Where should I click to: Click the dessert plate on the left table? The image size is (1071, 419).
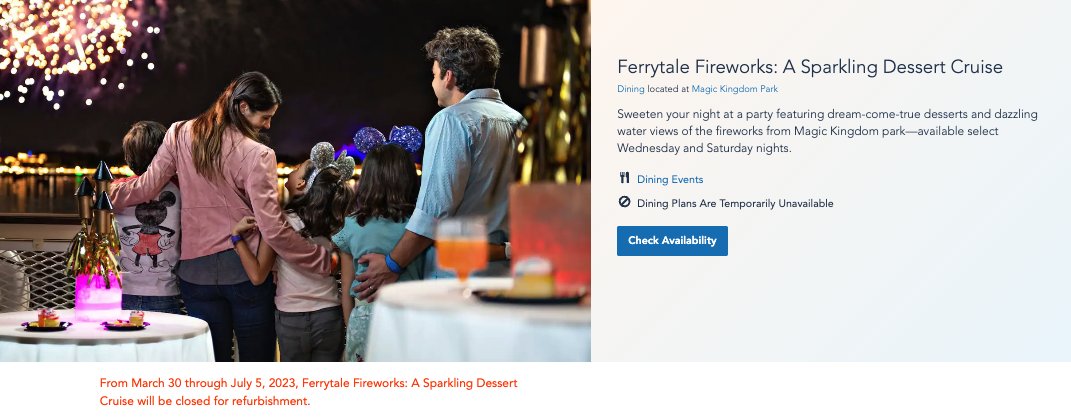tap(48, 322)
